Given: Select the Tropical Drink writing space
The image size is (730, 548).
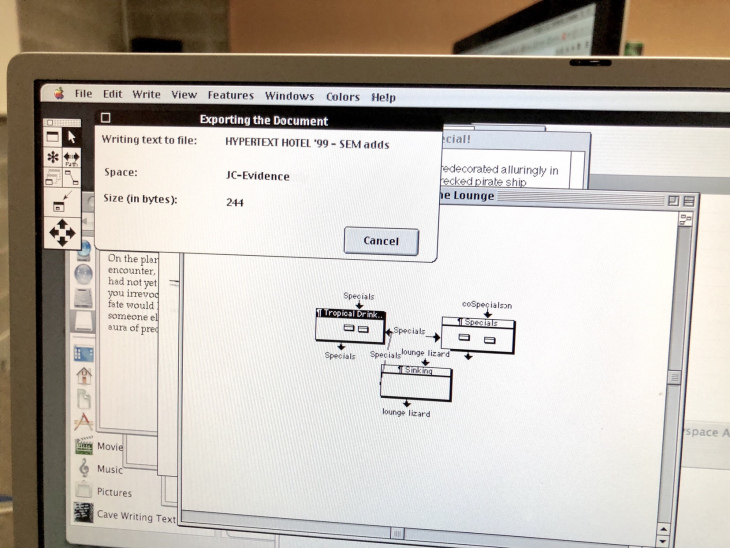Looking at the screenshot, I should [x=350, y=326].
